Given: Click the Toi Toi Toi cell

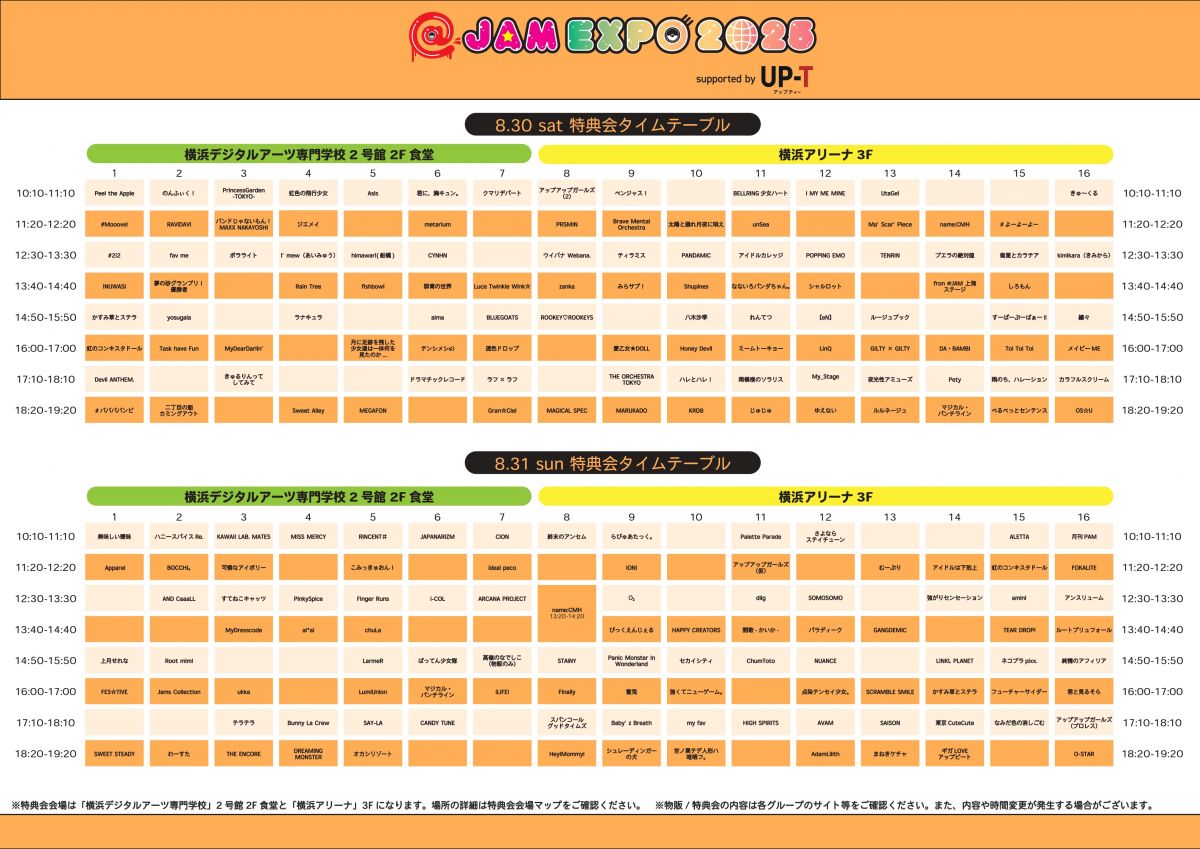Looking at the screenshot, I should click(x=1019, y=348).
